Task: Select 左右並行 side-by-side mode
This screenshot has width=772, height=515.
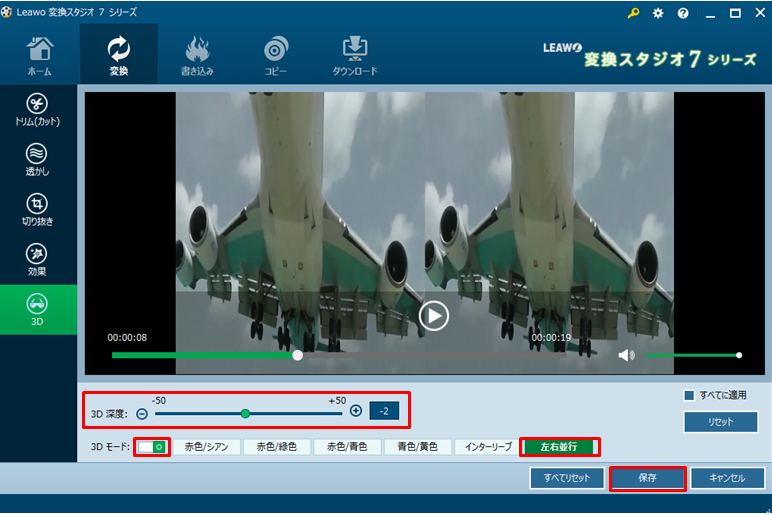Action: coord(560,447)
